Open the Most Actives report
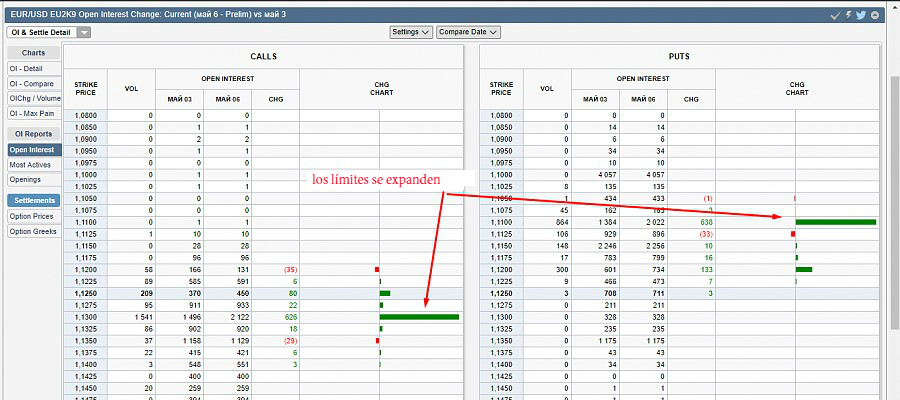 tap(33, 165)
